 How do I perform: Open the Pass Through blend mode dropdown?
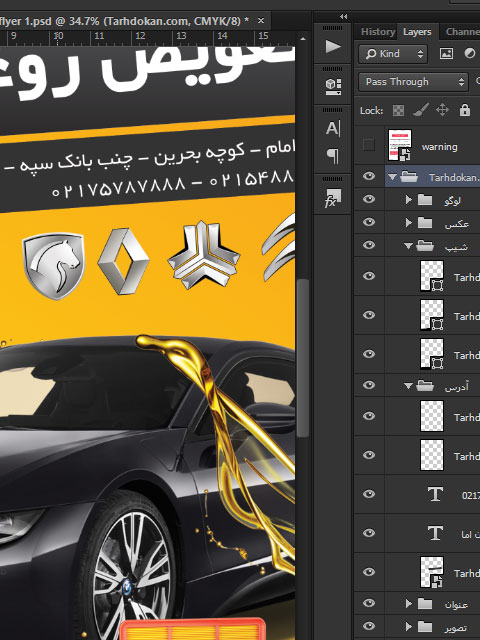[413, 82]
